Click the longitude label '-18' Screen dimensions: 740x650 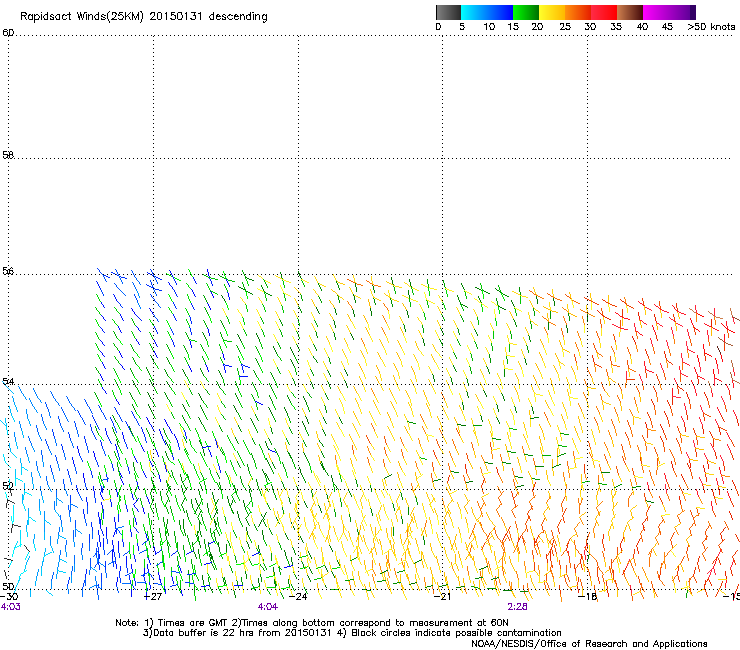pyautogui.click(x=588, y=597)
